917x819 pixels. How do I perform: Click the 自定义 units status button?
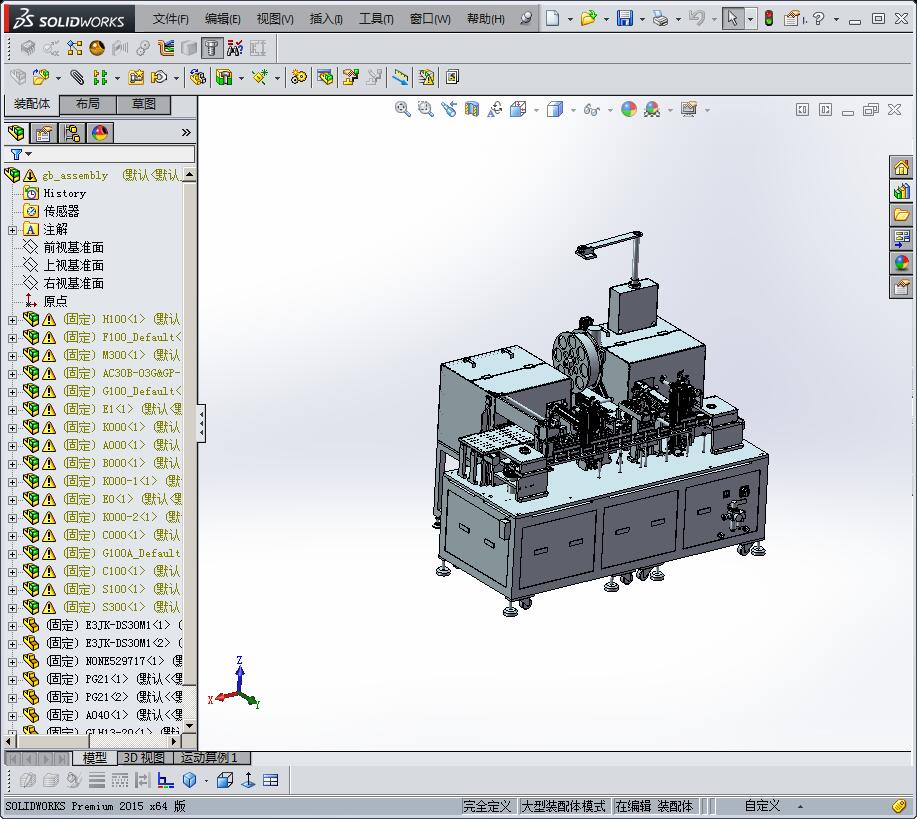[762, 806]
